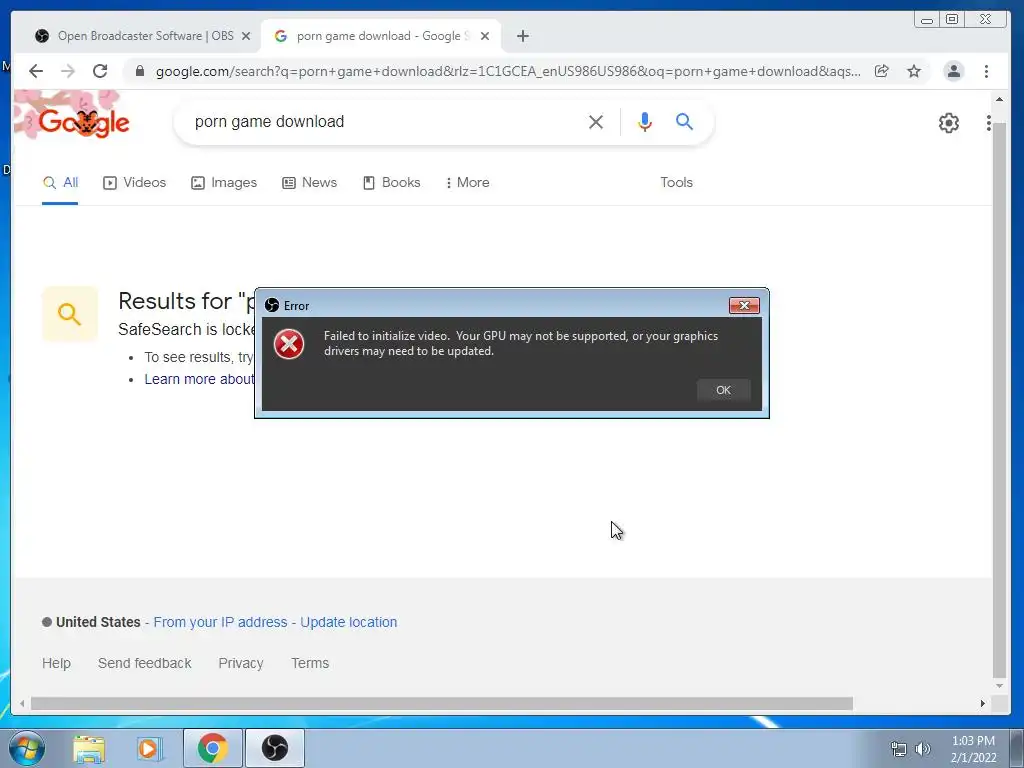Click From your IP address link
Viewport: 1024px width, 768px height.
(220, 622)
